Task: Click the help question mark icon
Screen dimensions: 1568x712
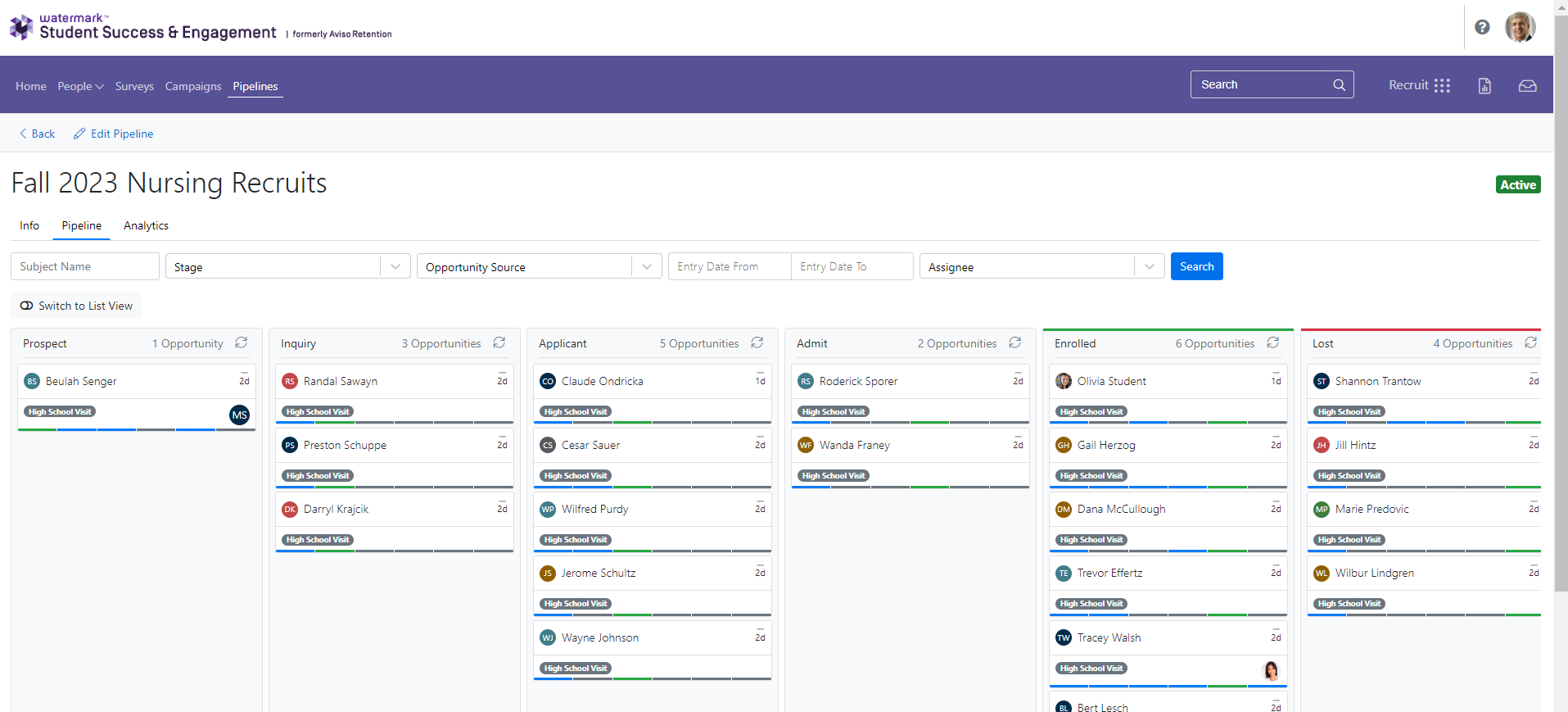Action: 1482,27
